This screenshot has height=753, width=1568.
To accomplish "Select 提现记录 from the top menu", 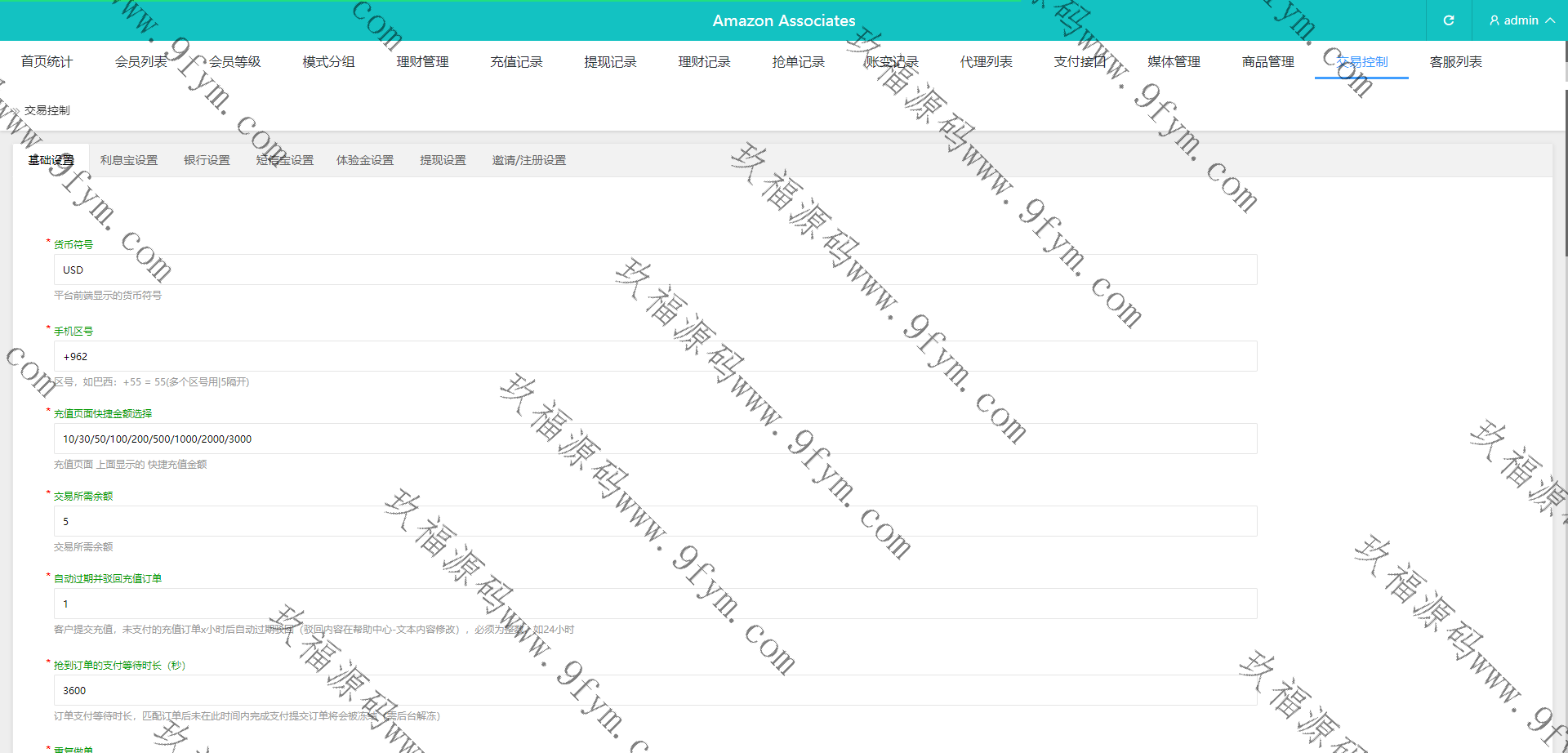I will 610,62.
